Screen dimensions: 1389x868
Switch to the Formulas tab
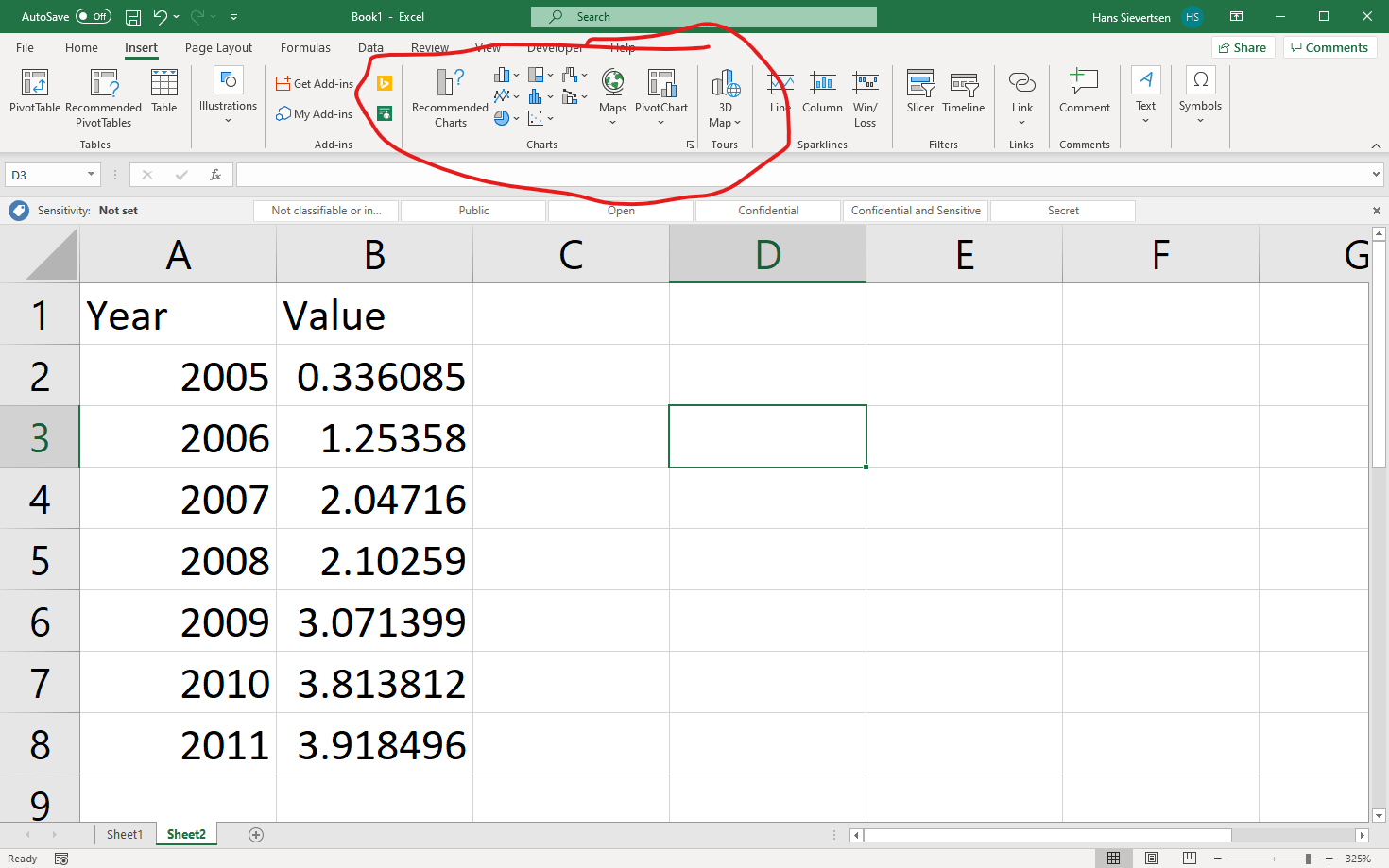tap(305, 48)
